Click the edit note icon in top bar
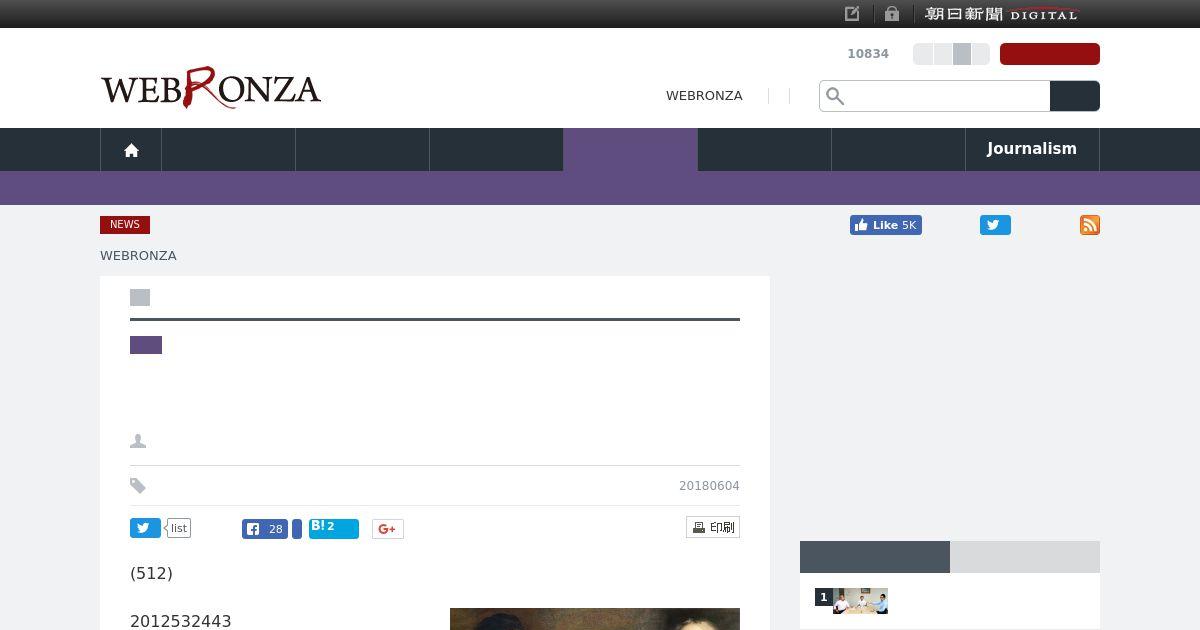 click(852, 14)
